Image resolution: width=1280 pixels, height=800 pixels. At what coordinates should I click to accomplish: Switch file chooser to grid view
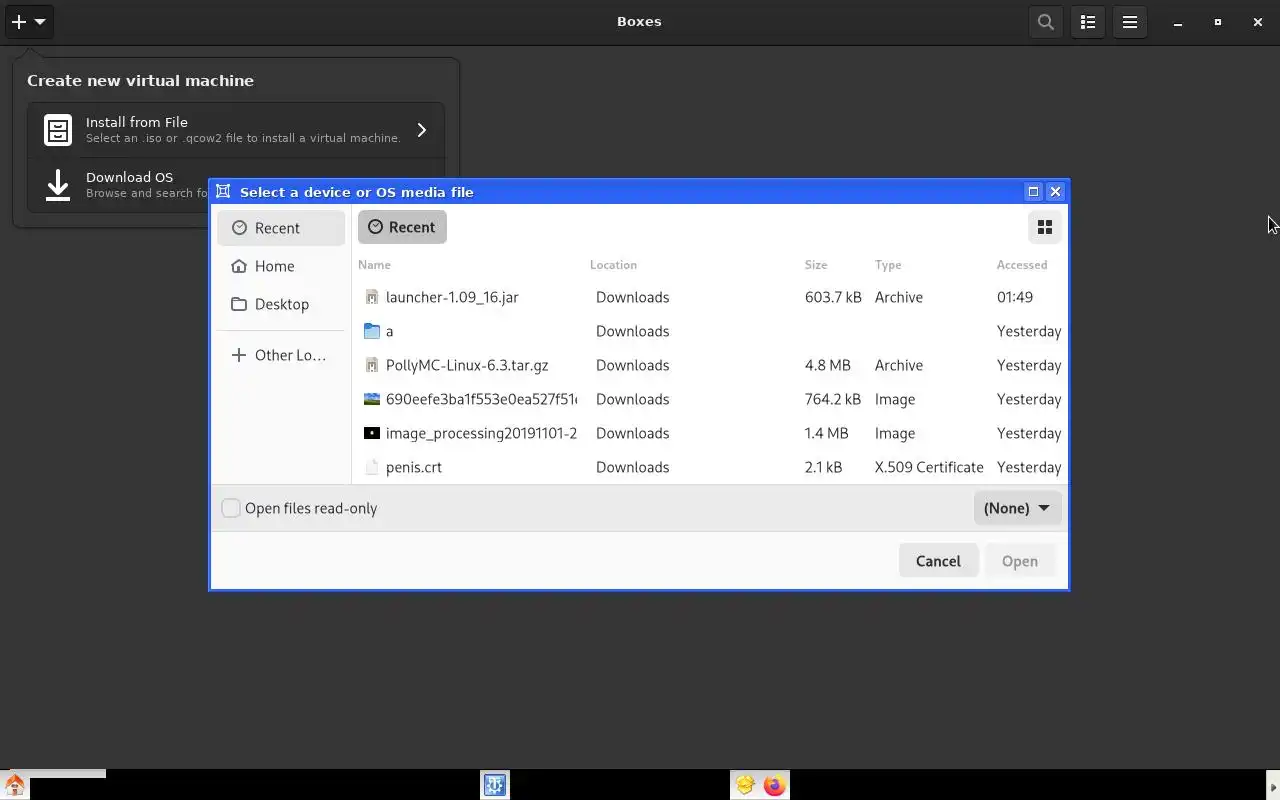(x=1045, y=227)
